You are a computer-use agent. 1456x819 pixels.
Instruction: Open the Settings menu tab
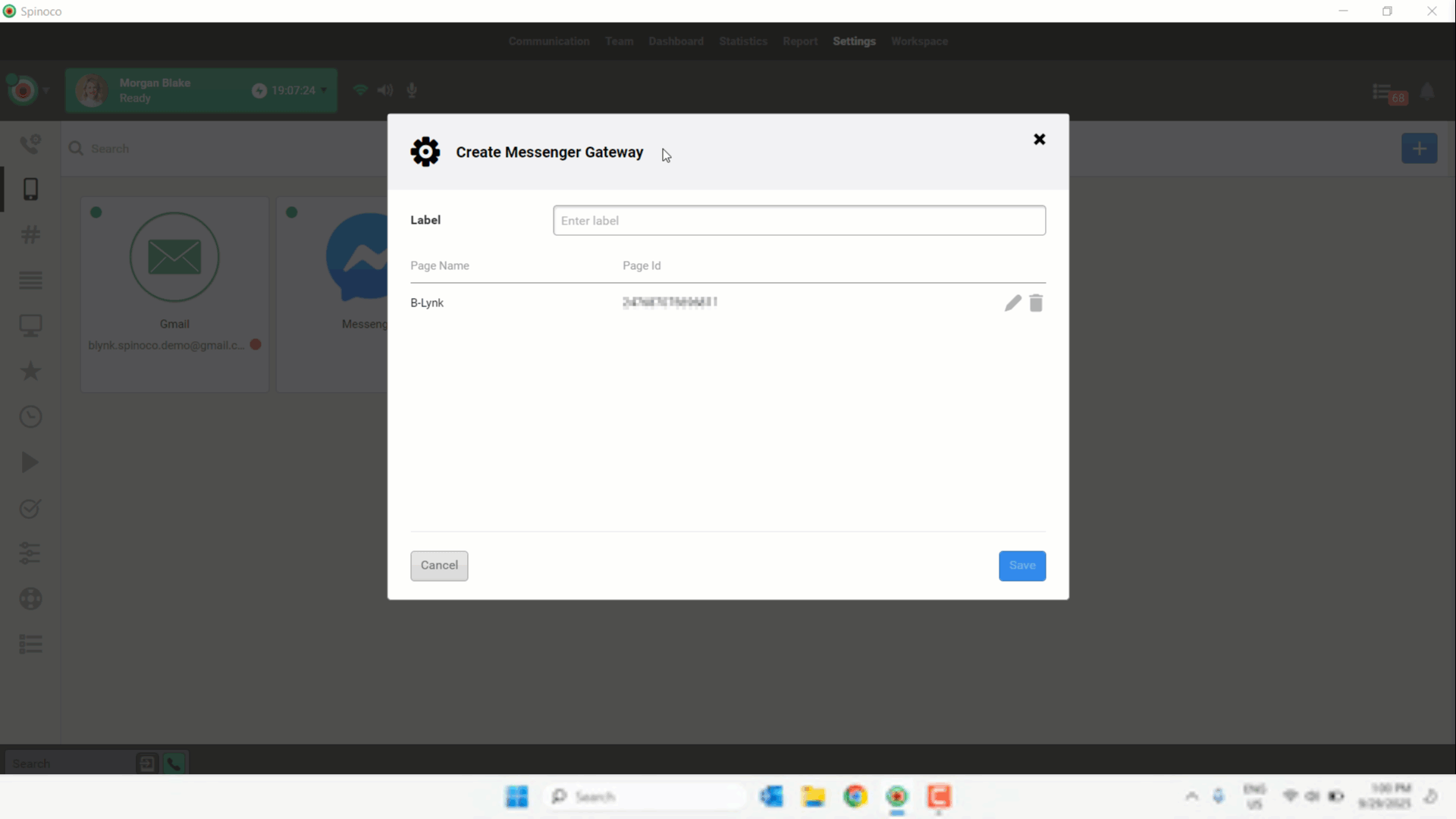(854, 42)
